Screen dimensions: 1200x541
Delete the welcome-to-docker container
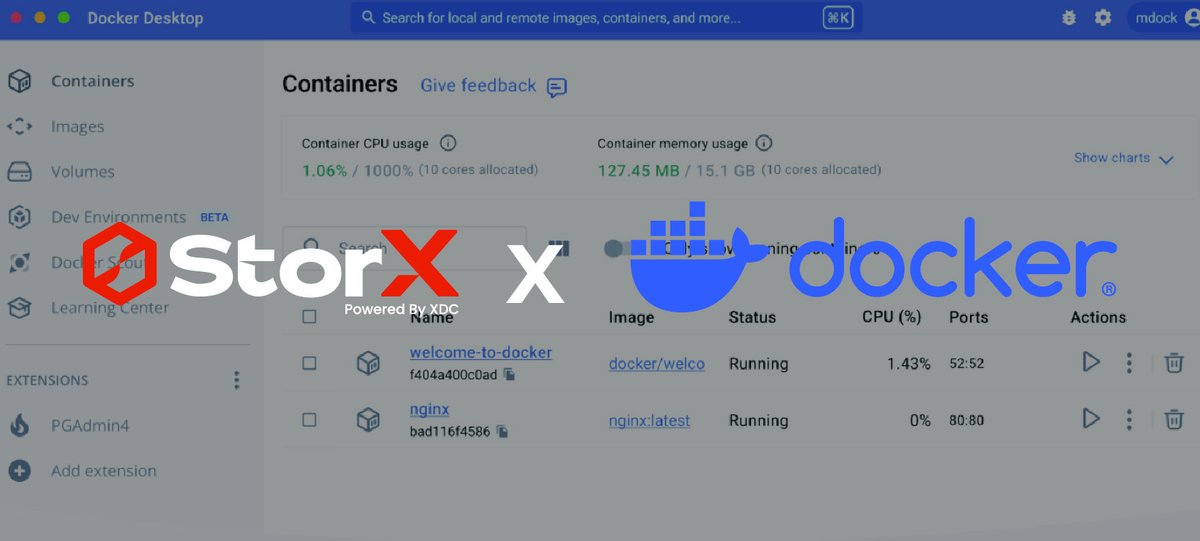coord(1175,363)
